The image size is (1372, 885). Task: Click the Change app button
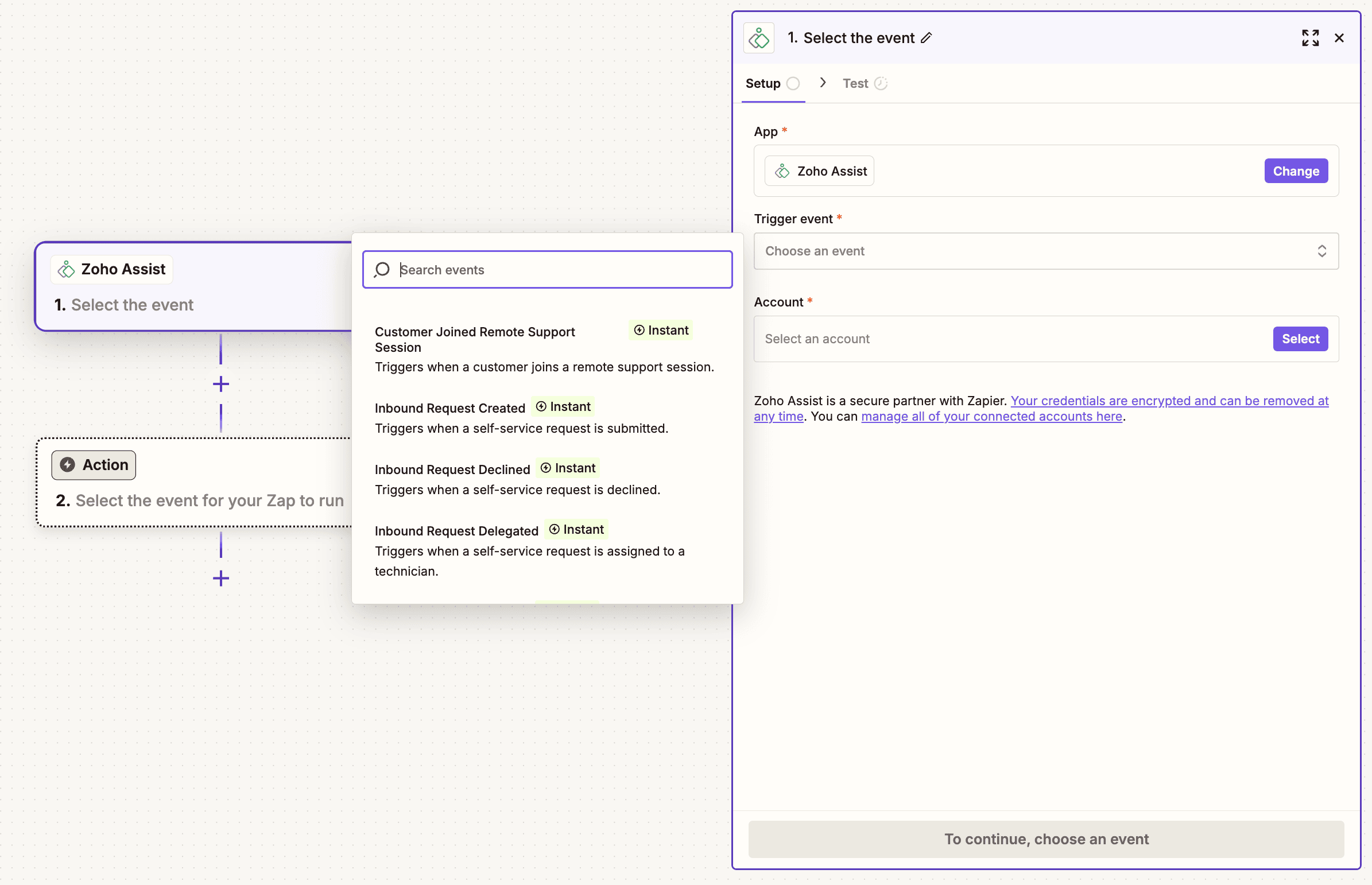(1296, 170)
